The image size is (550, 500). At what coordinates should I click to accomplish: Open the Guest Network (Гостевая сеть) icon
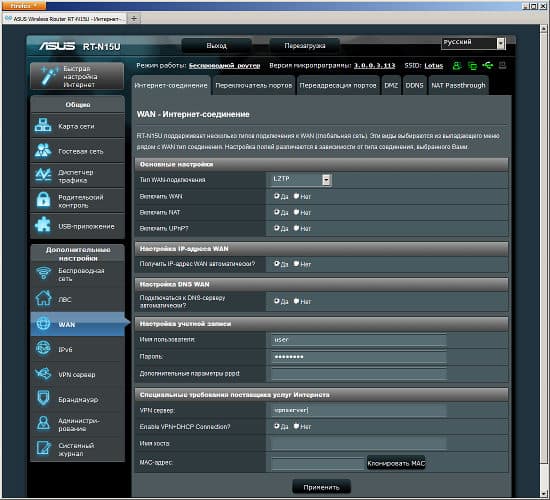43,151
